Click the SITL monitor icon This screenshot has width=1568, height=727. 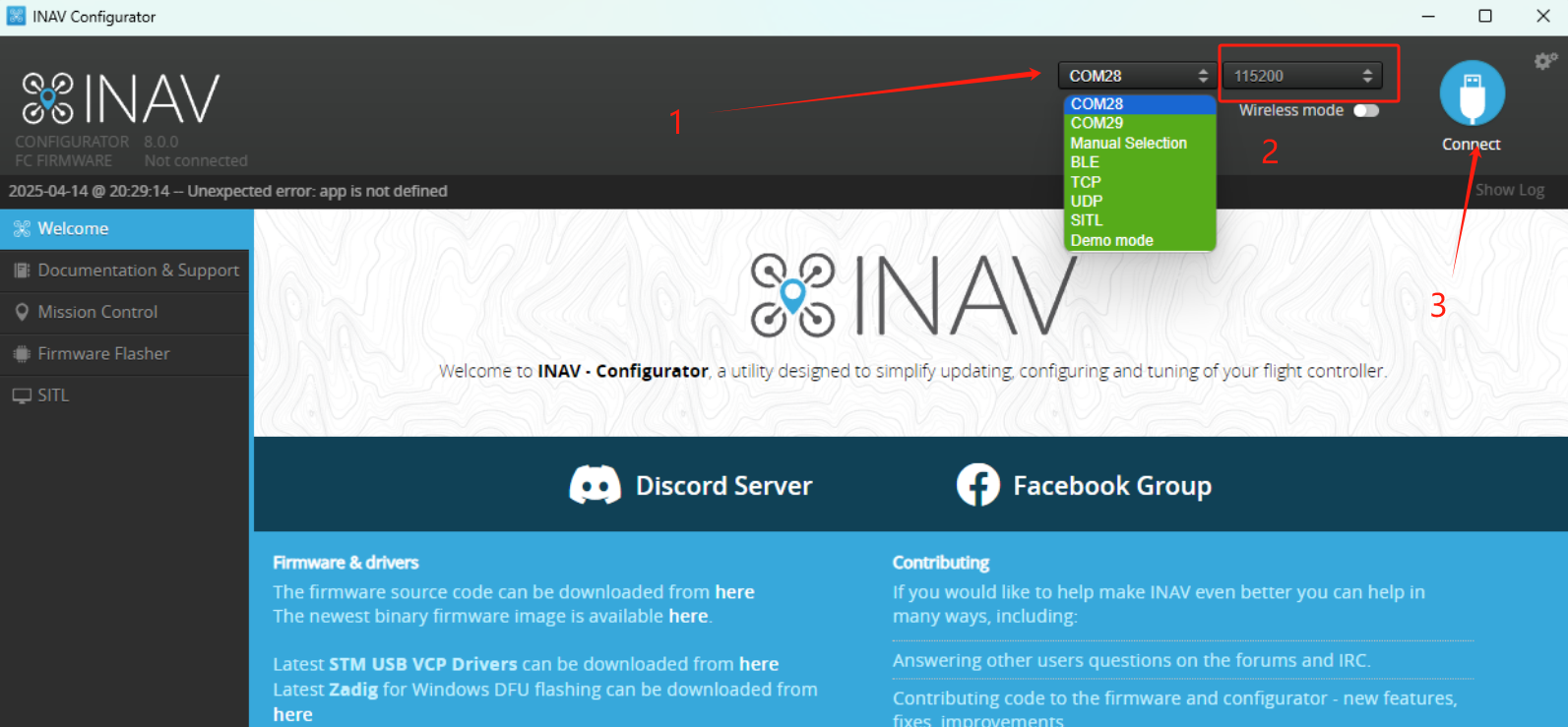(22, 395)
